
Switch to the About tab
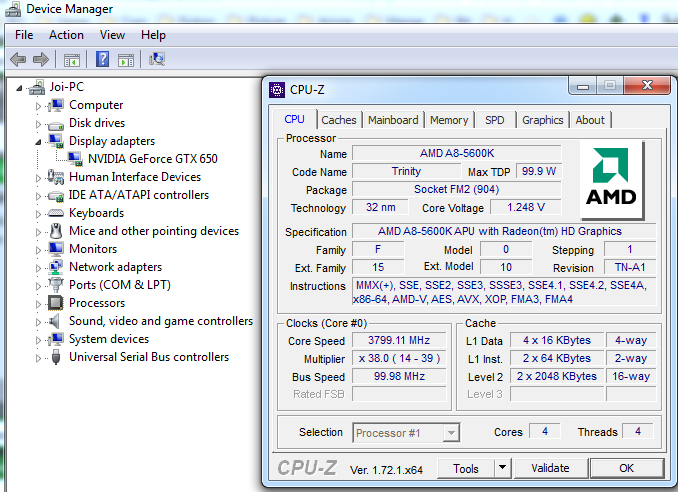[590, 120]
